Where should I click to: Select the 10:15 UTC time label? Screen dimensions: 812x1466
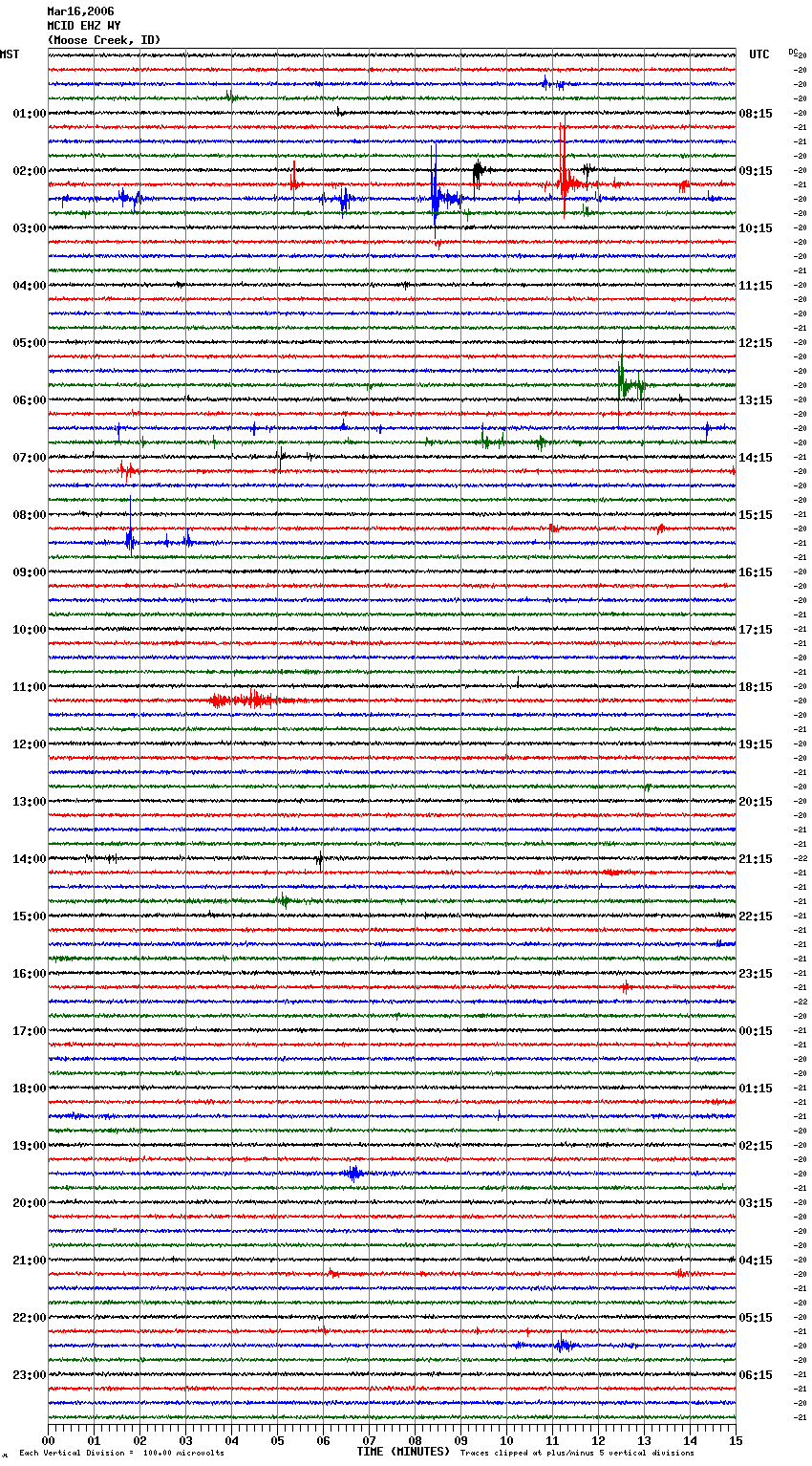(756, 228)
